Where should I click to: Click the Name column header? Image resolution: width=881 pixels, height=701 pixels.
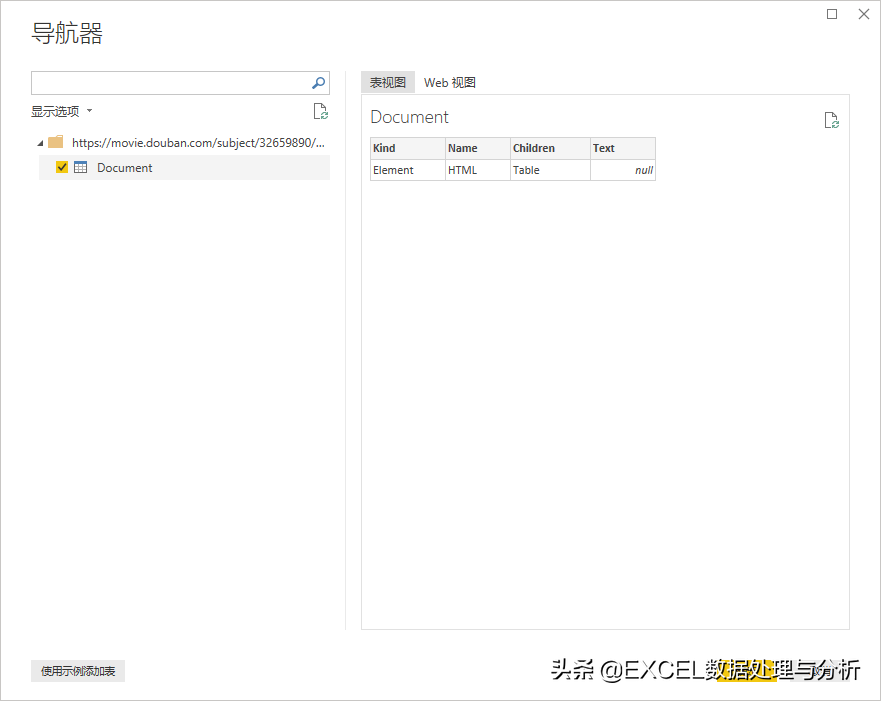point(478,148)
